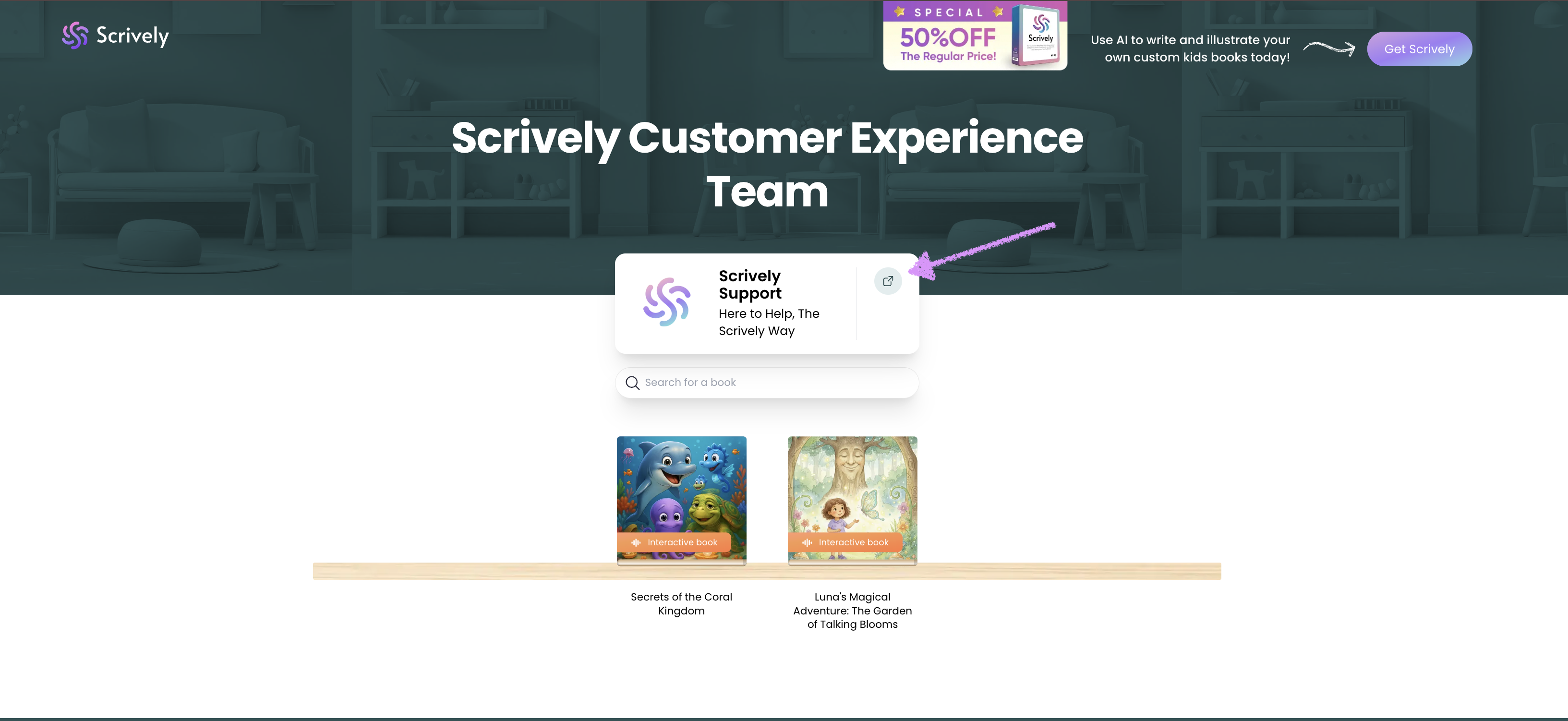Open the Special 50% OFF promo banner
The height and width of the screenshot is (721, 1568).
pyautogui.click(x=975, y=36)
